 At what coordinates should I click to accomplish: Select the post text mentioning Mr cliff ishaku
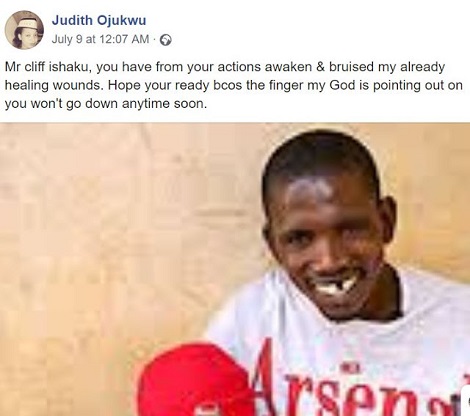coord(233,85)
